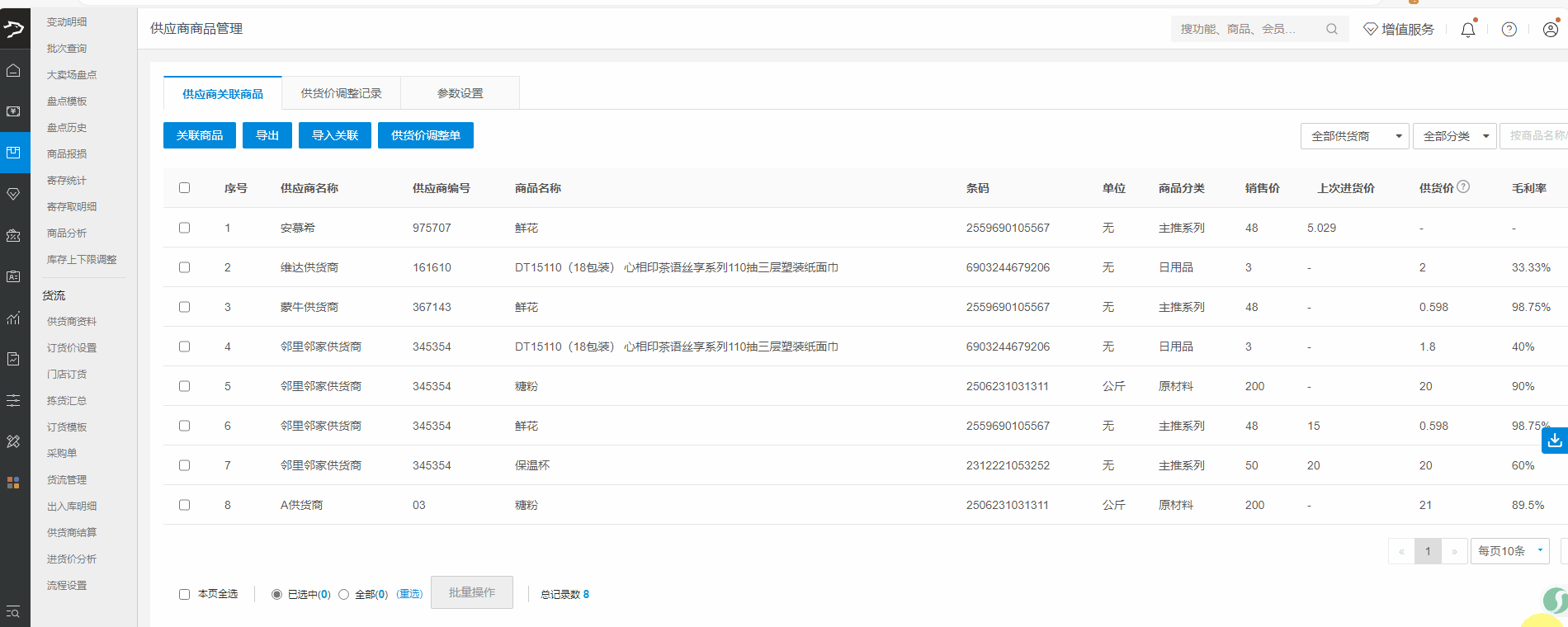Select the highlighted inventory icon in the left rail

click(13, 153)
